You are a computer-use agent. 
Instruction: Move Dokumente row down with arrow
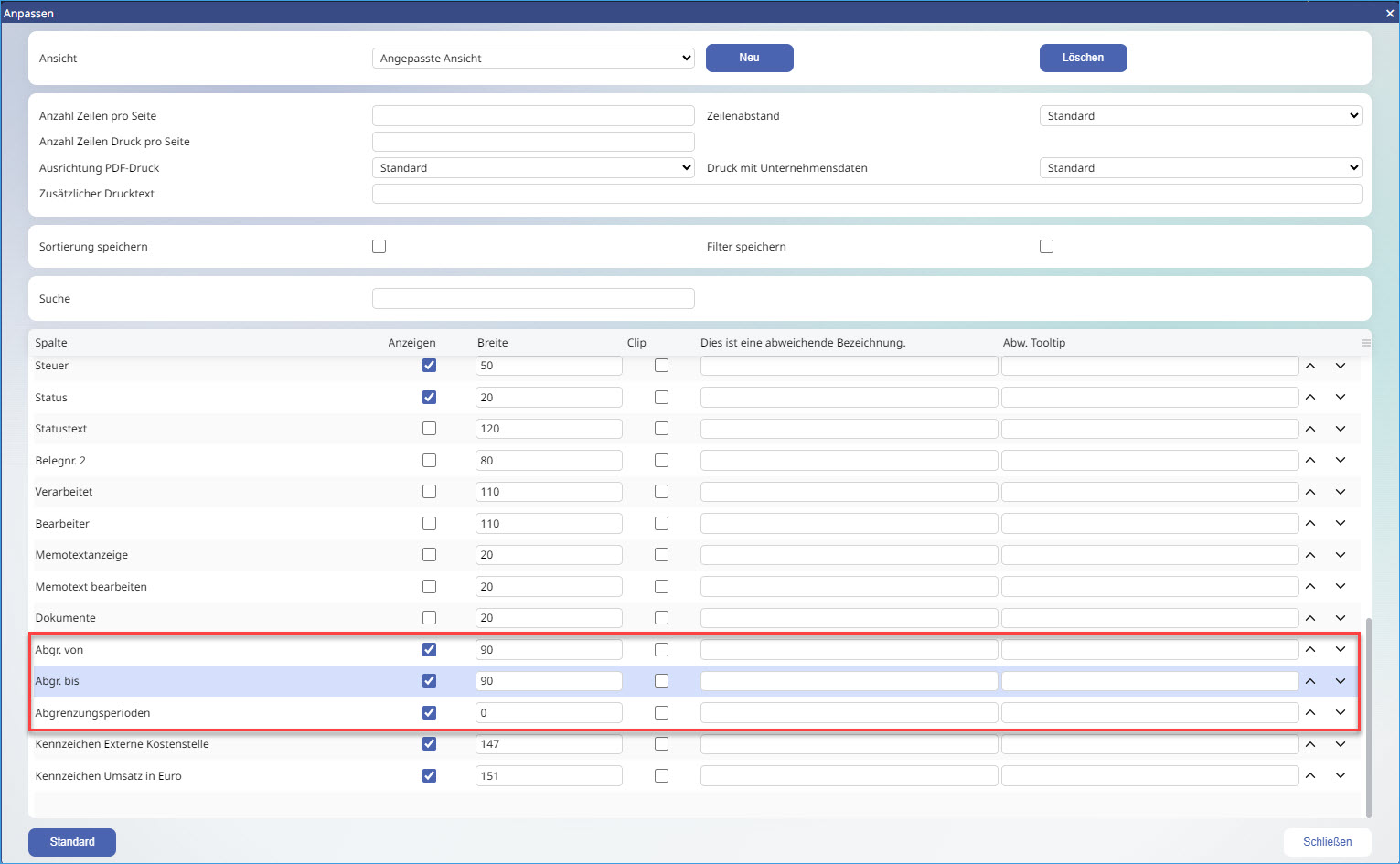click(x=1341, y=618)
